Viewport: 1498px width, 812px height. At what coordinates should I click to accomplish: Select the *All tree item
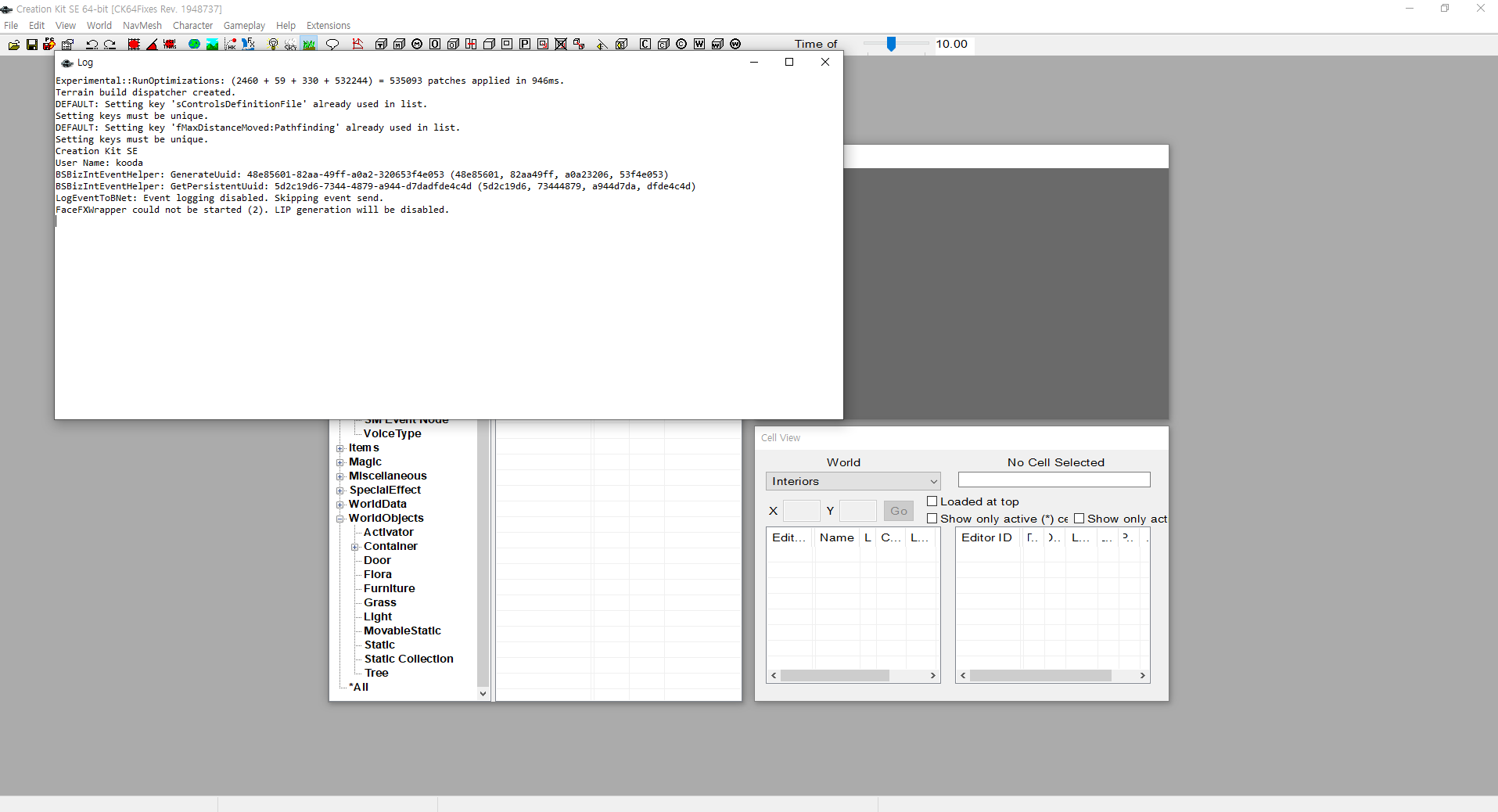point(358,688)
